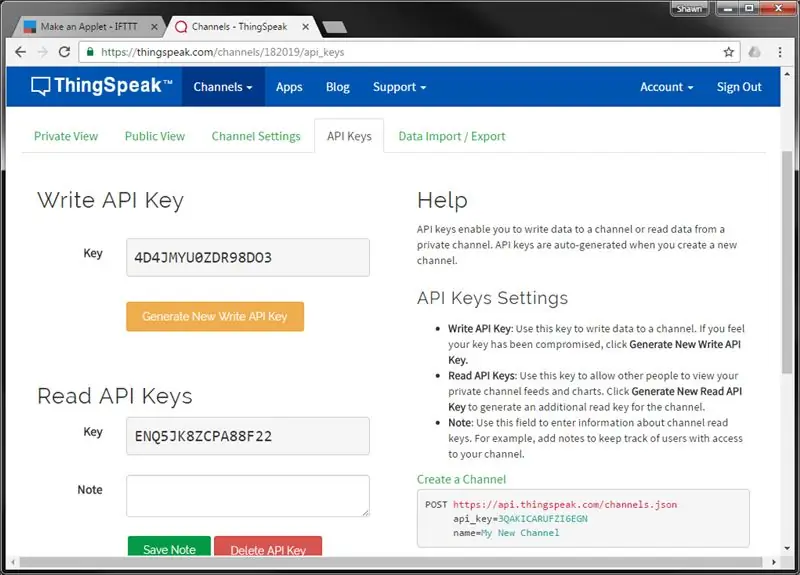Switch to Make an Applet - IFTTT tab
Image resolution: width=800 pixels, height=575 pixels.
pos(88,27)
